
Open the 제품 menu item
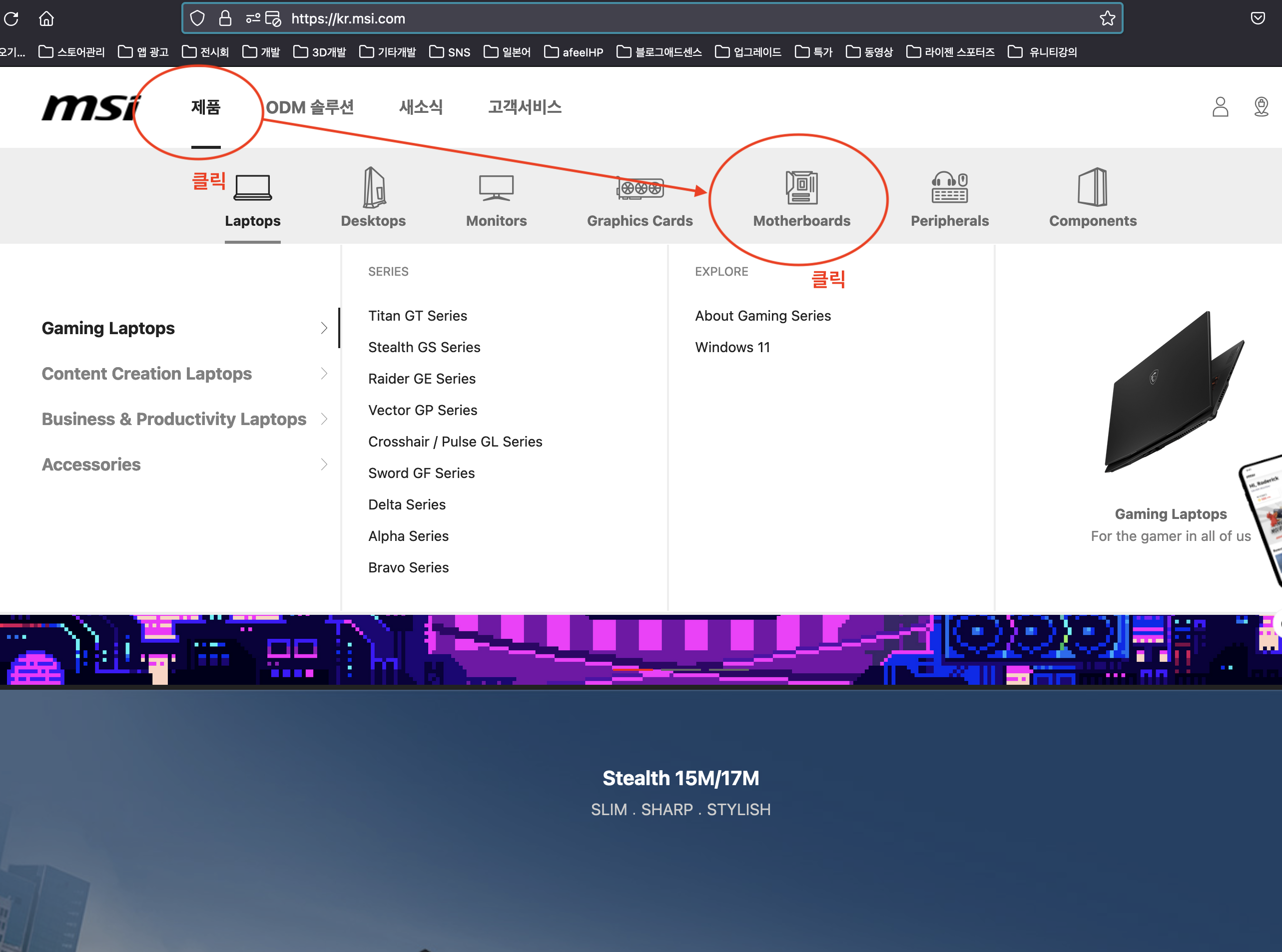205,107
